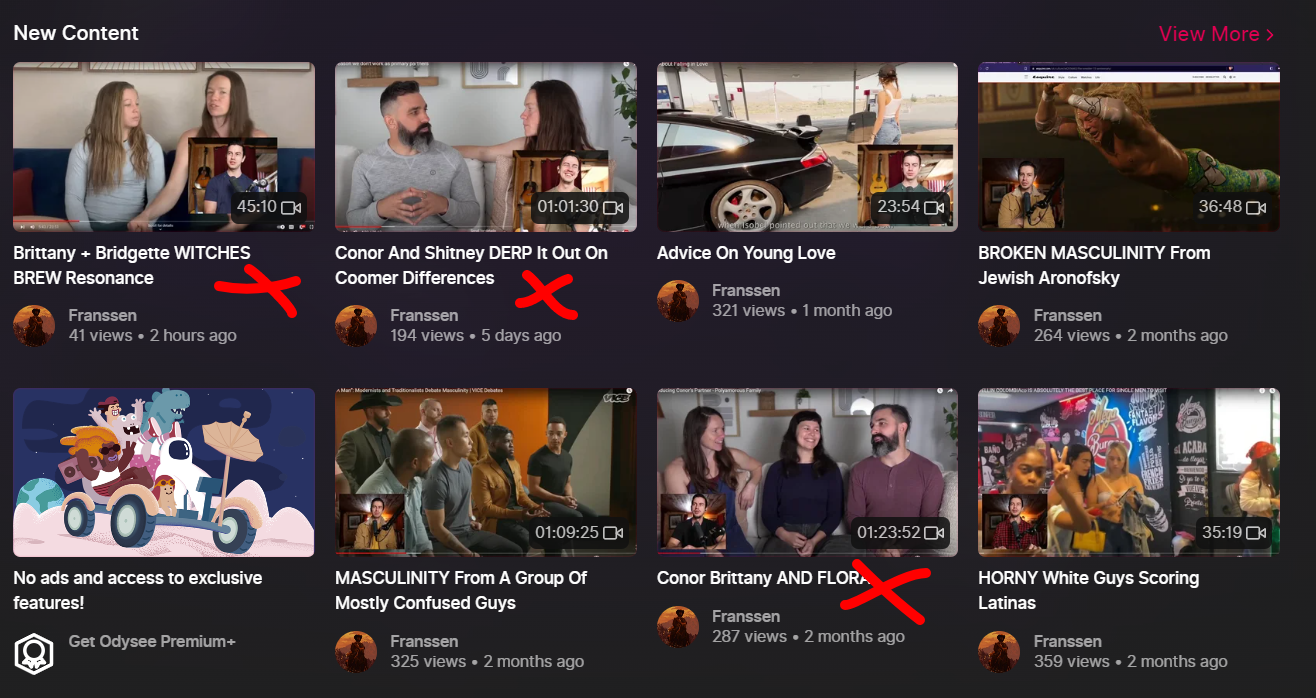The height and width of the screenshot is (698, 1316).
Task: Click the Odysee Premium+ badge icon
Action: (x=34, y=652)
